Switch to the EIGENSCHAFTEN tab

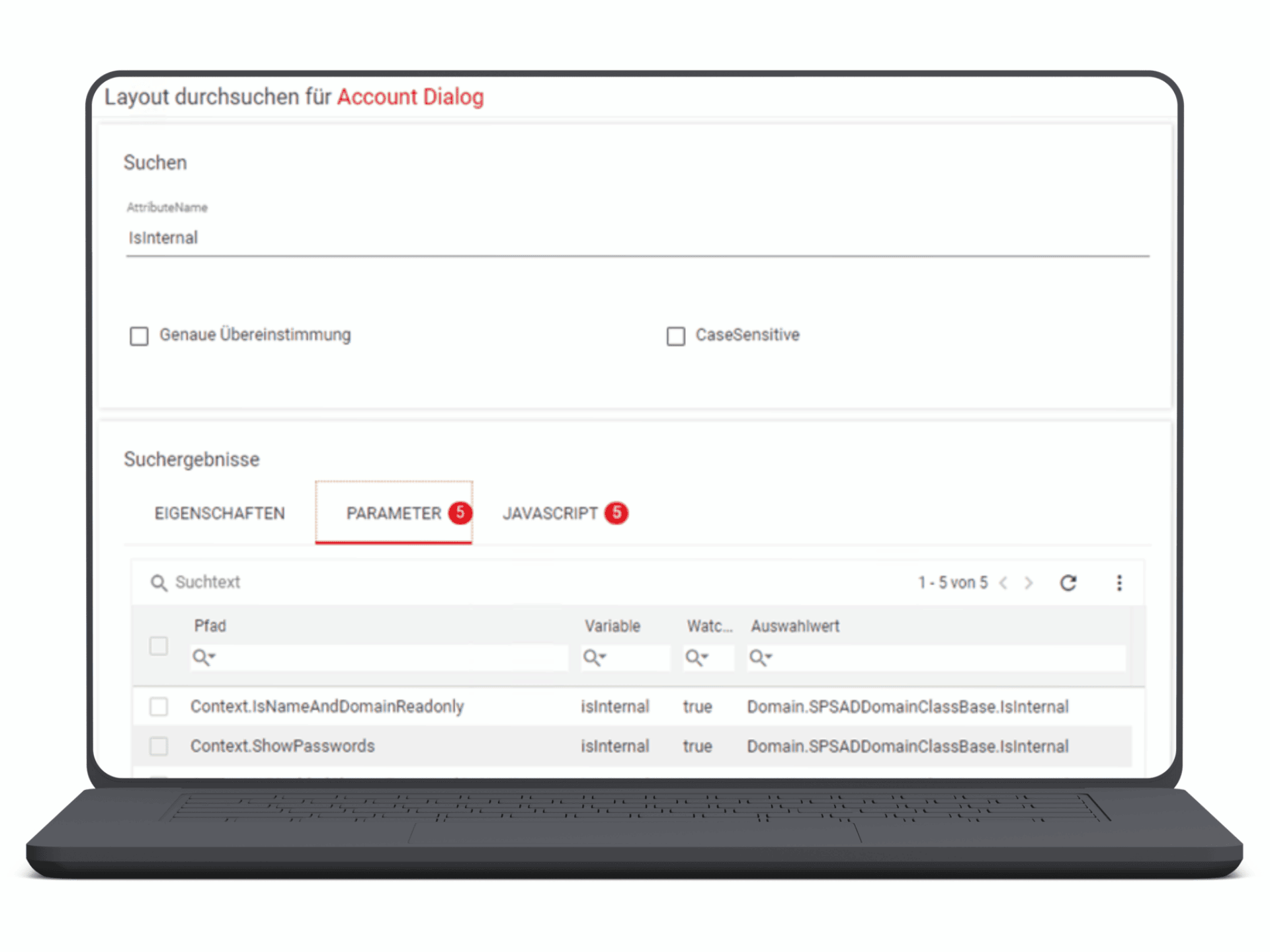pos(220,513)
